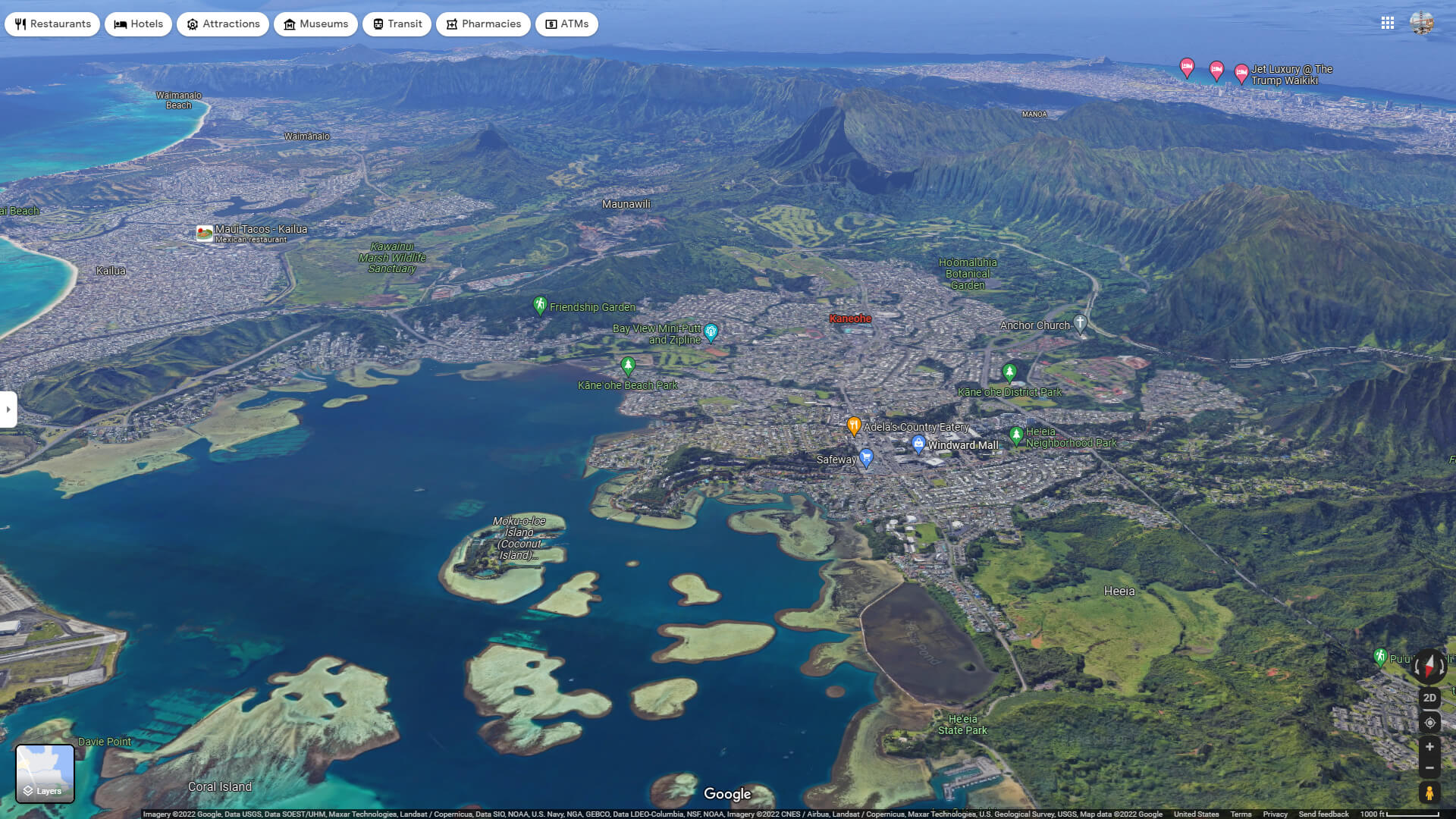Switch to the Attractions category
This screenshot has height=819, width=1456.
point(222,24)
